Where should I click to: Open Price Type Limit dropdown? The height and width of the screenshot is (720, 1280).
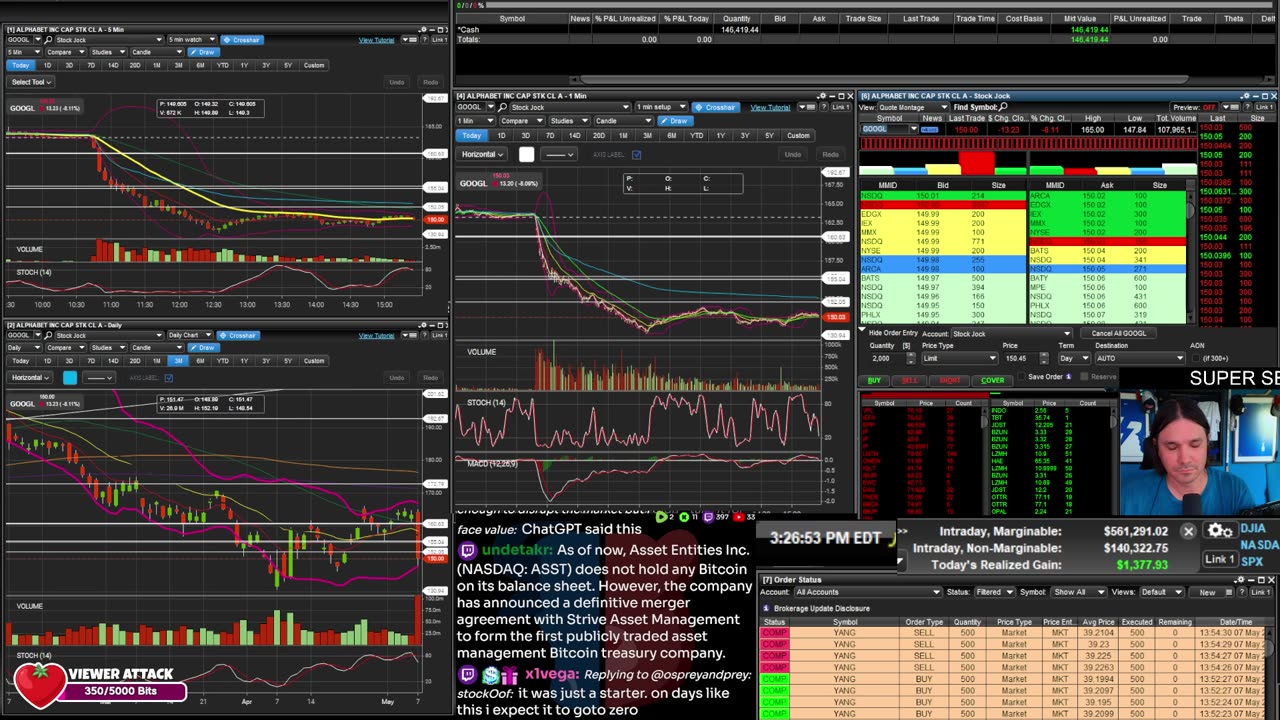[960, 358]
